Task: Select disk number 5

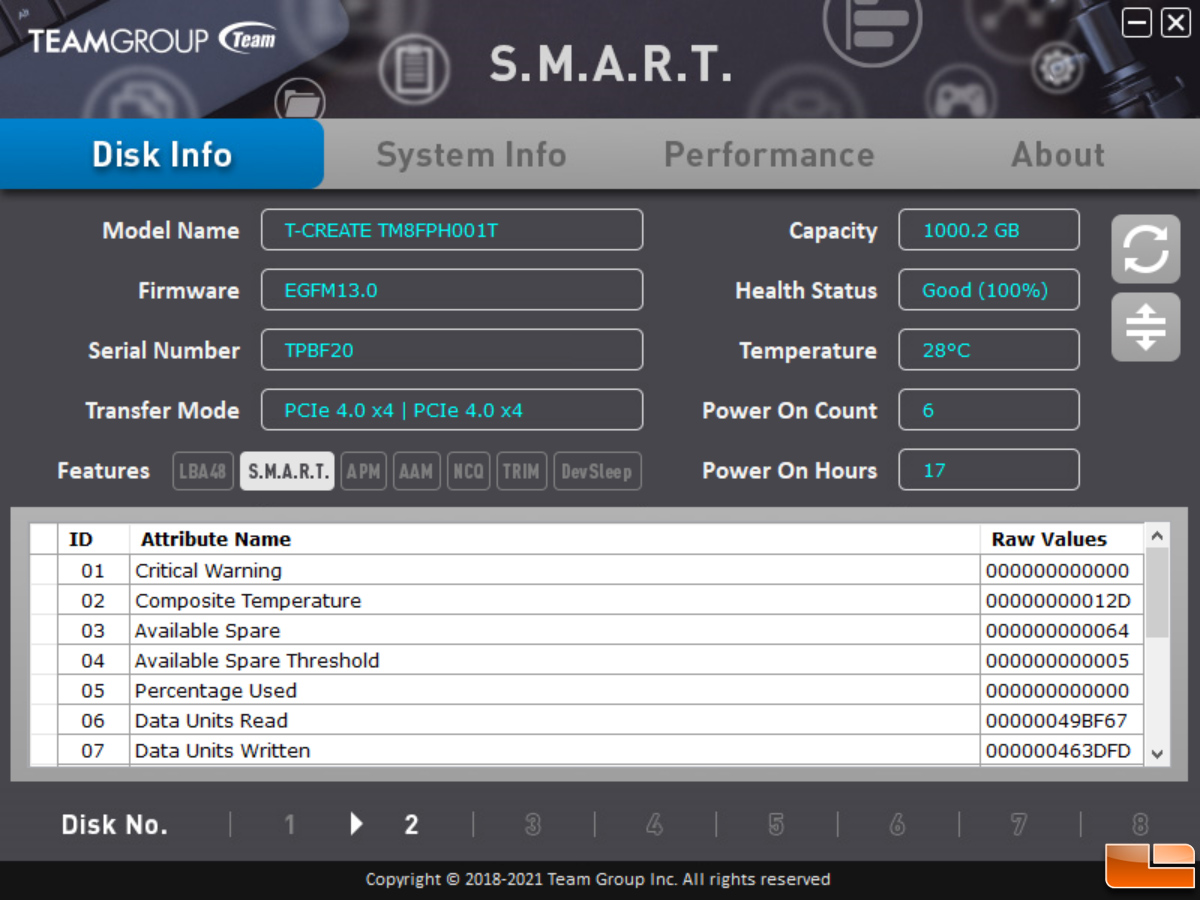Action: 776,825
